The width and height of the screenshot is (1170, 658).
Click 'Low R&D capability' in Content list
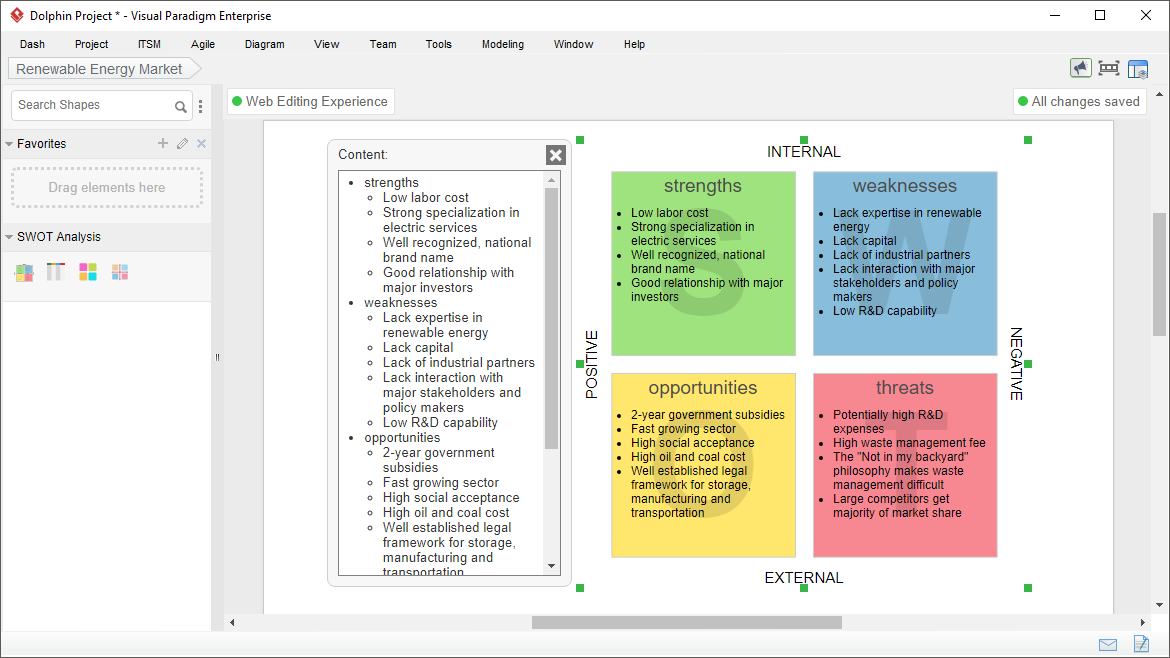pyautogui.click(x=439, y=422)
